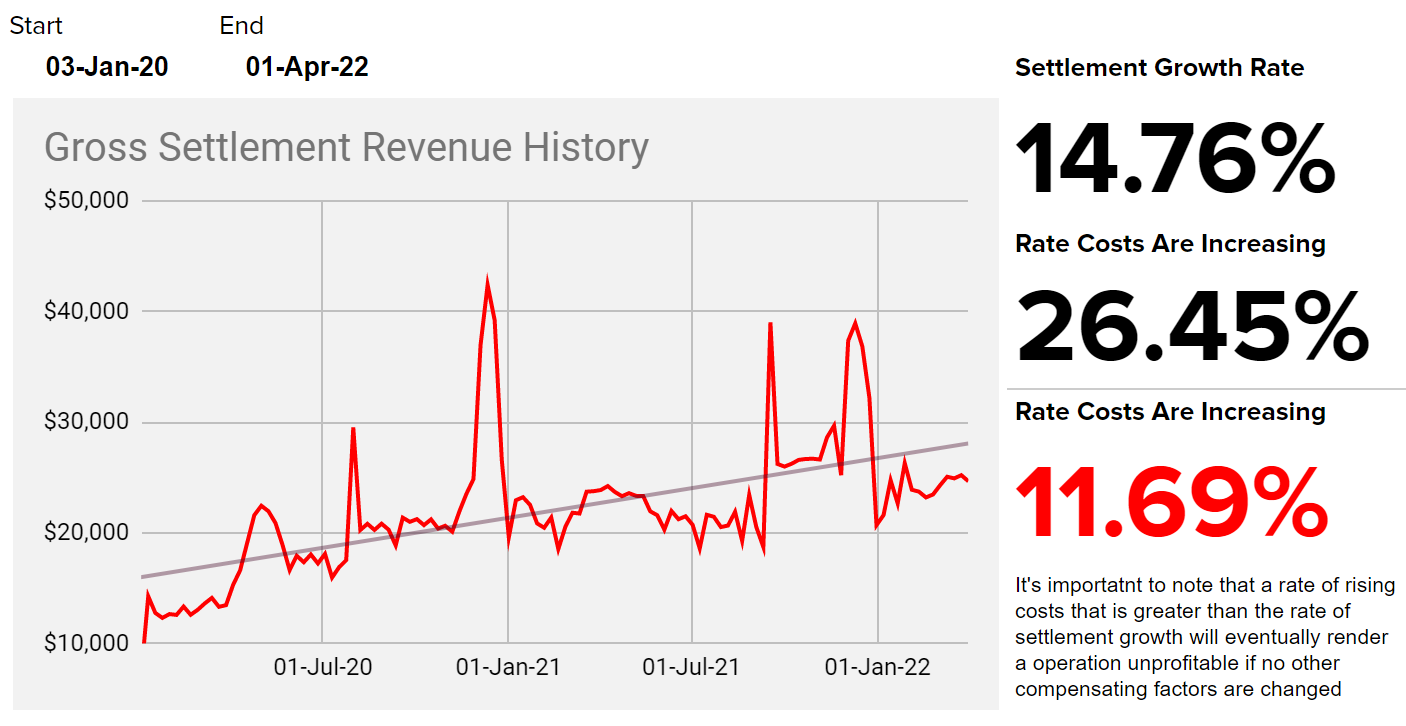This screenshot has height=726, width=1406.
Task: Click the $10,000 axis label
Action: (86, 643)
